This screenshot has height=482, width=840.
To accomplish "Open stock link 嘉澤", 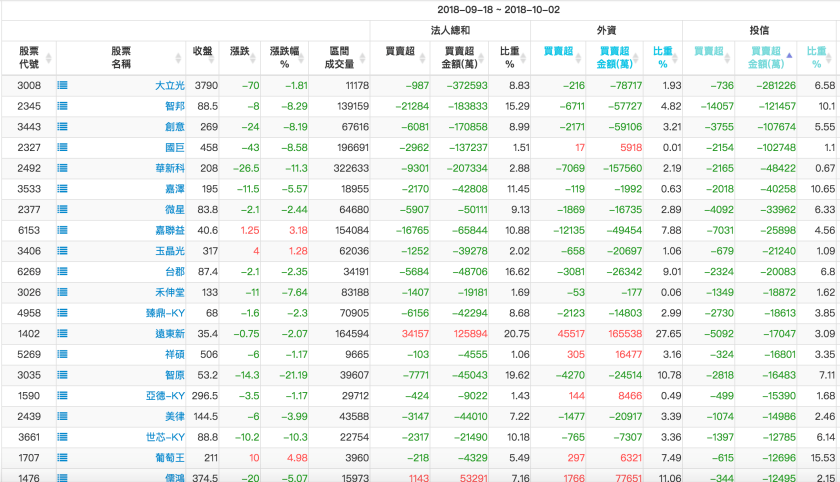I will [175, 189].
